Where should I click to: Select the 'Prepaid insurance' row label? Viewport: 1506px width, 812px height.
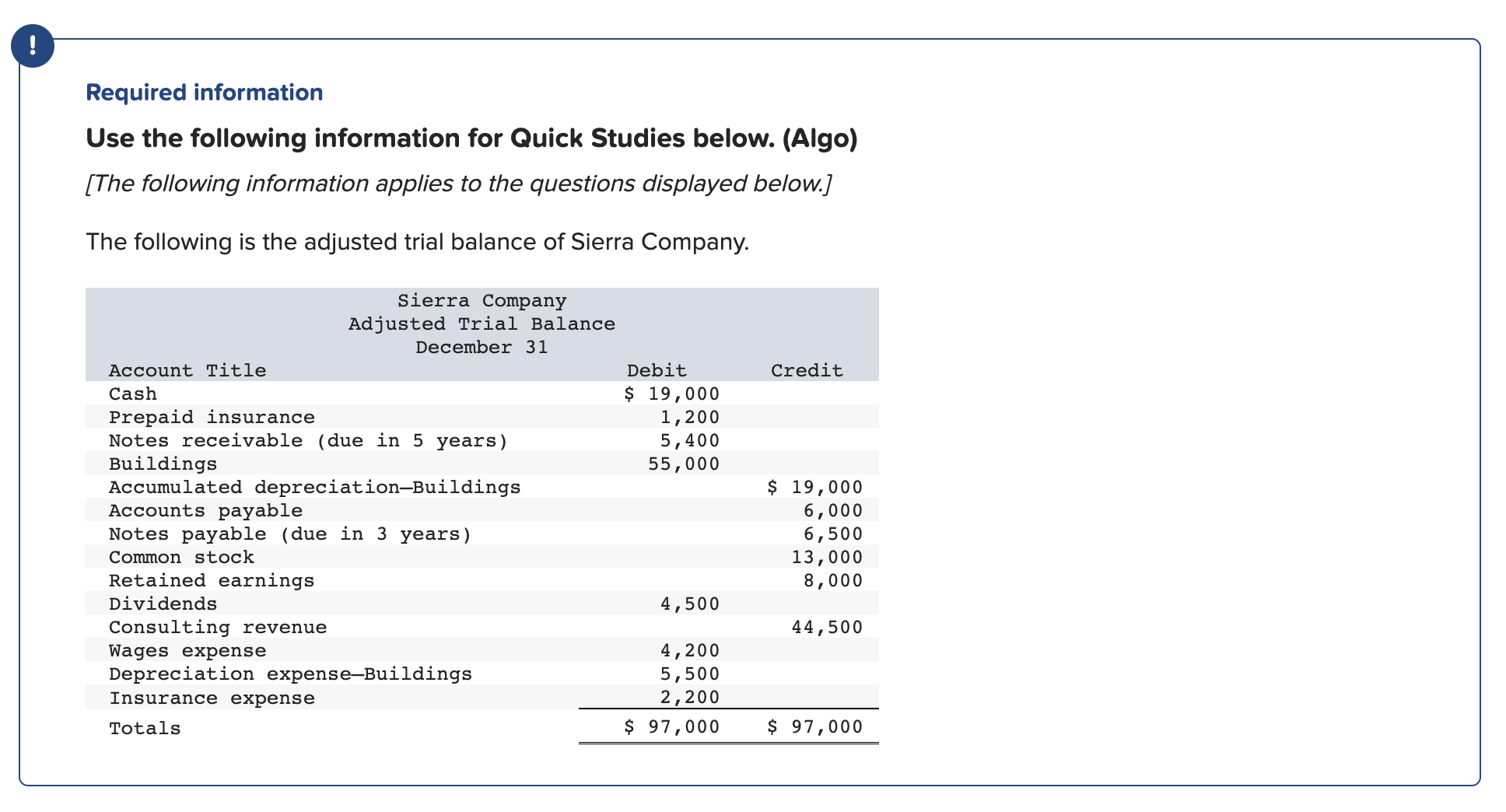pyautogui.click(x=212, y=418)
